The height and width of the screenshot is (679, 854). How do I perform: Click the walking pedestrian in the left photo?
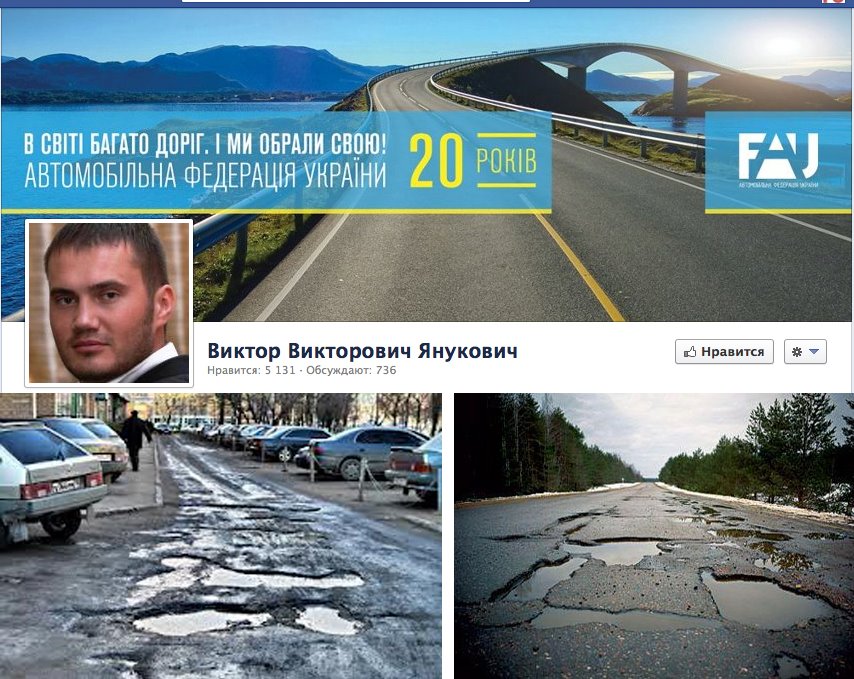[x=135, y=440]
